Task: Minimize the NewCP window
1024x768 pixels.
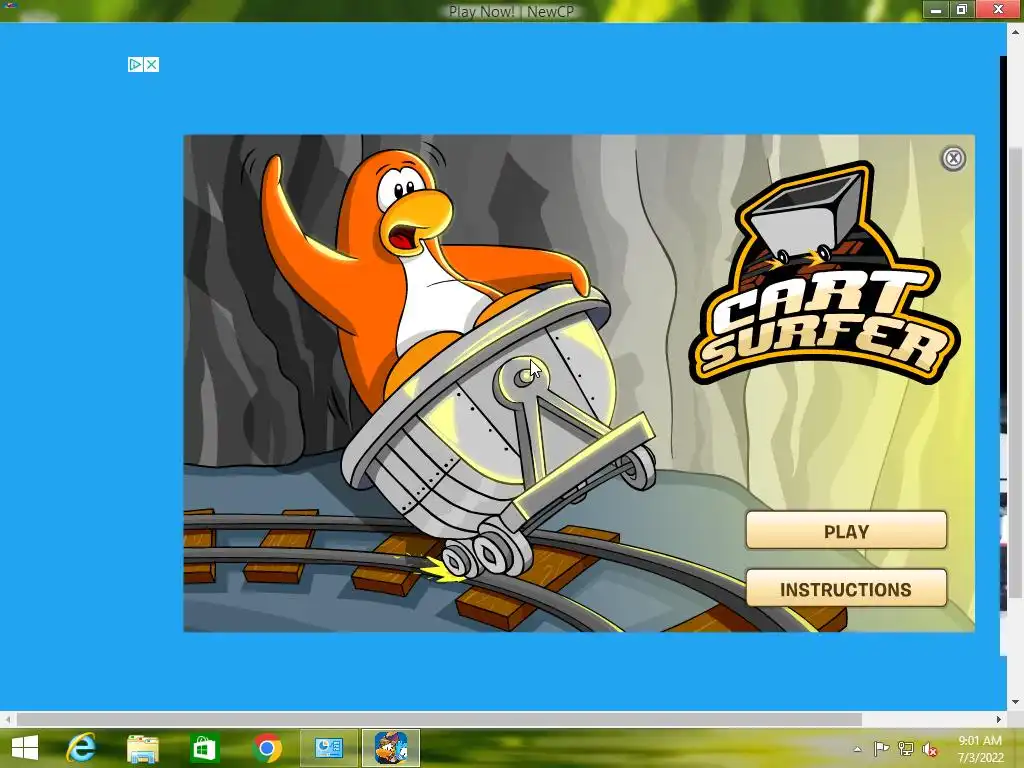Action: pyautogui.click(x=936, y=10)
